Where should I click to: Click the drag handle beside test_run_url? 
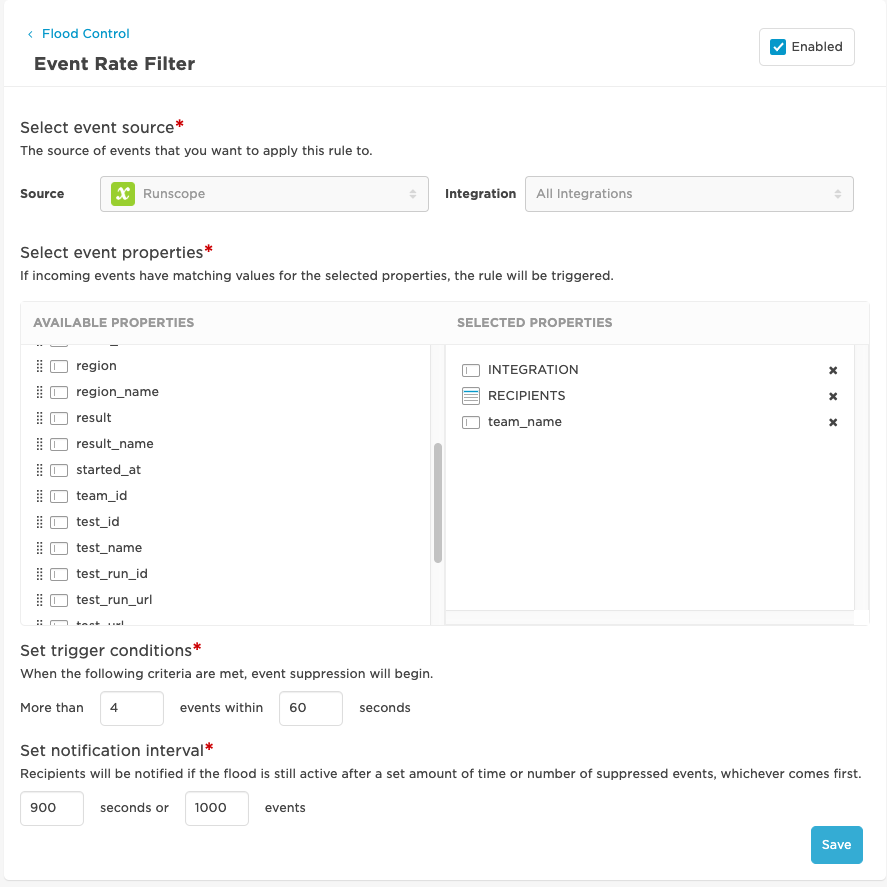pos(39,599)
